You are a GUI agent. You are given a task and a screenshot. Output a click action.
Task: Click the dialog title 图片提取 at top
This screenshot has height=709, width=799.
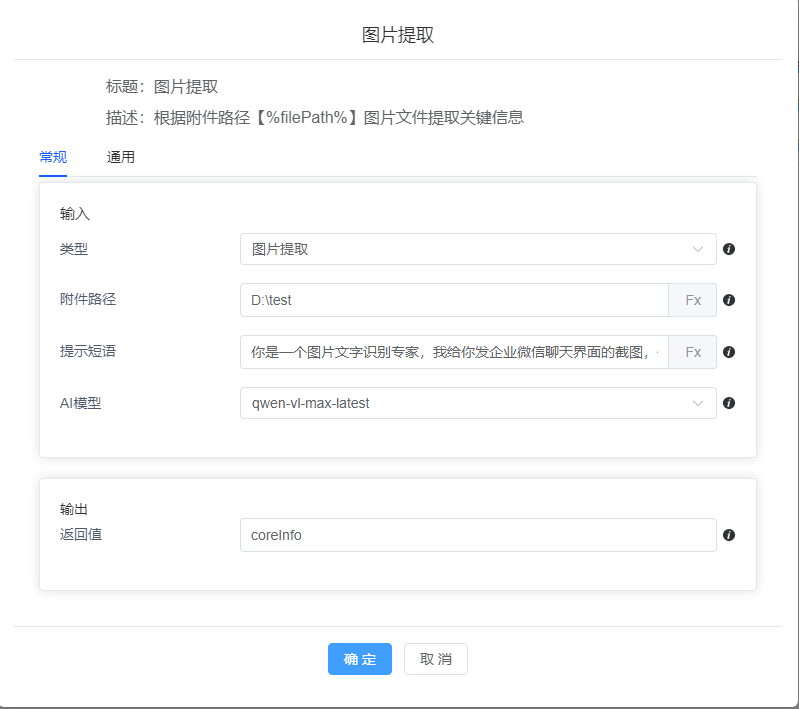pos(398,36)
